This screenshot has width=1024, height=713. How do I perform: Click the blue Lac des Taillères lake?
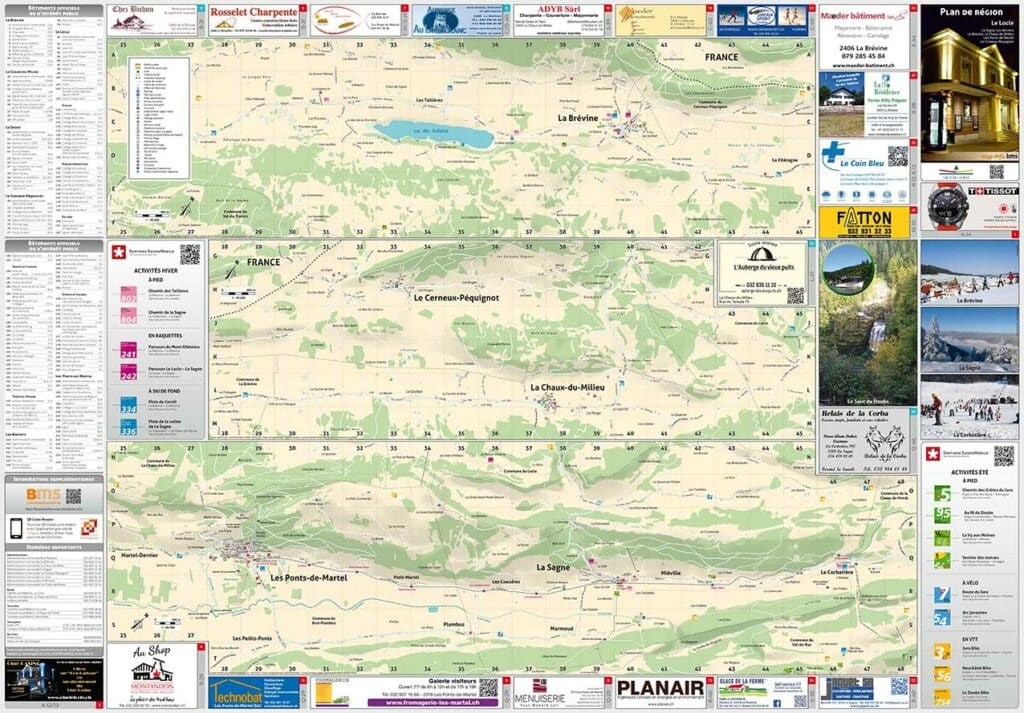[x=433, y=133]
